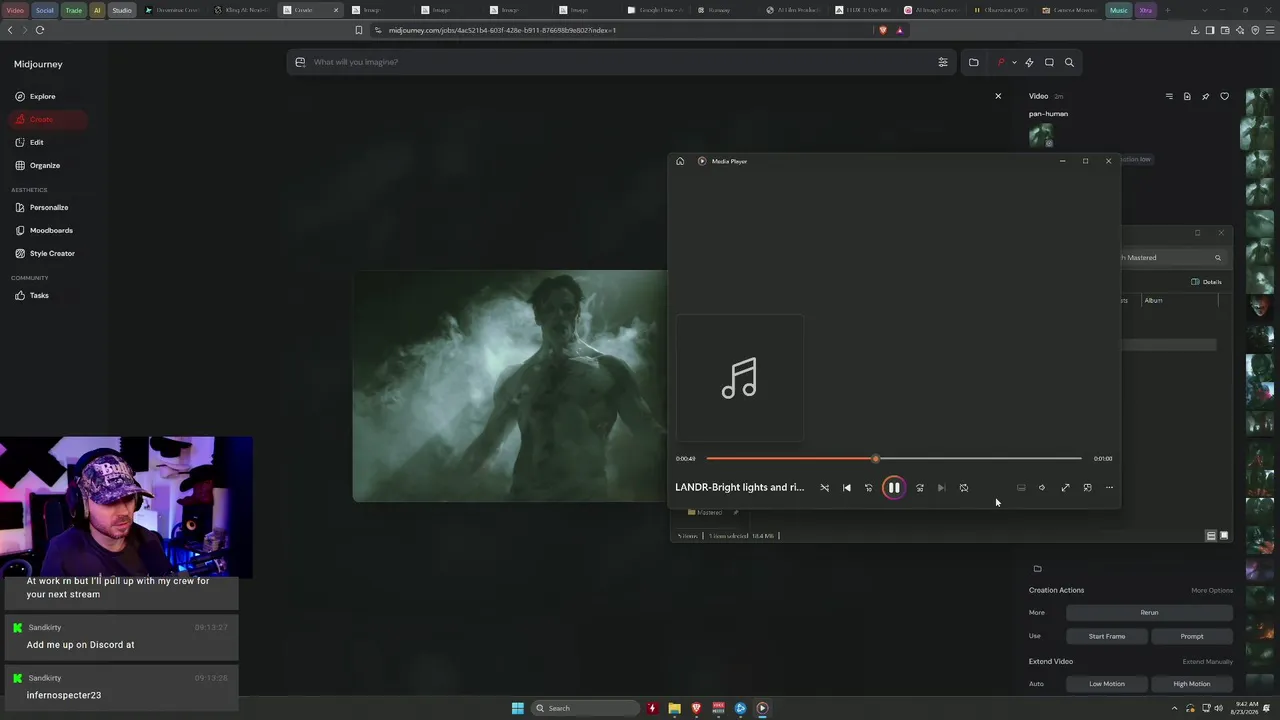Open the Studio tab group

click(x=122, y=10)
